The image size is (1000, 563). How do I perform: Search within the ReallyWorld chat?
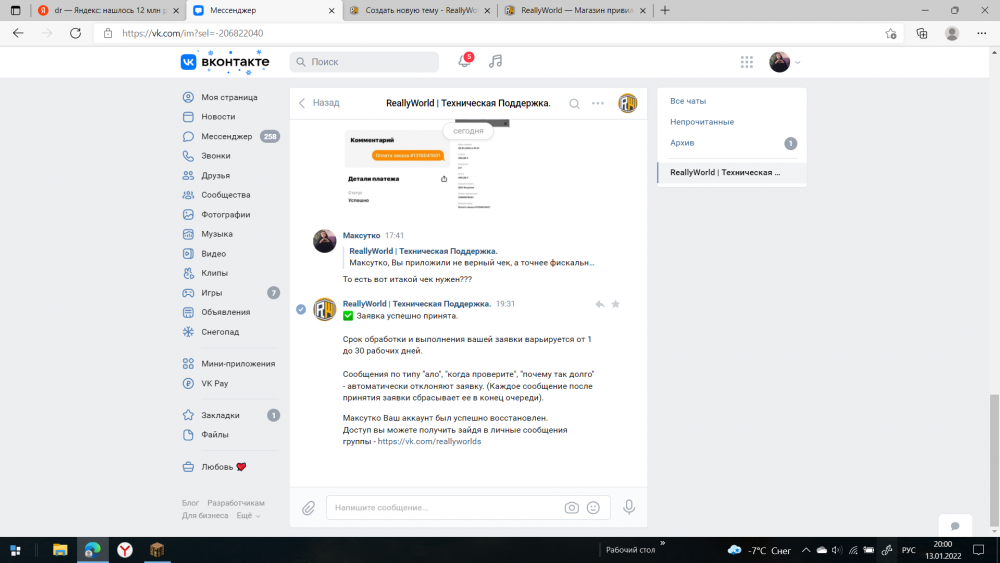tap(574, 103)
